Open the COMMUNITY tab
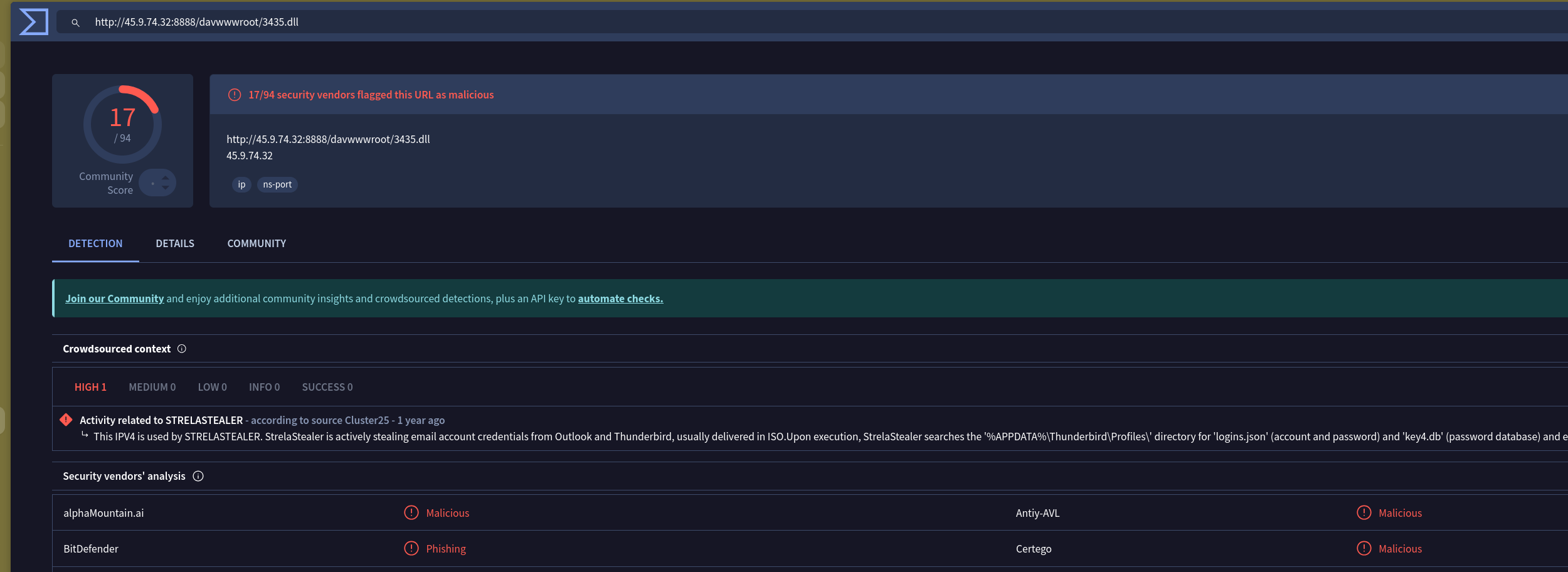 point(257,243)
